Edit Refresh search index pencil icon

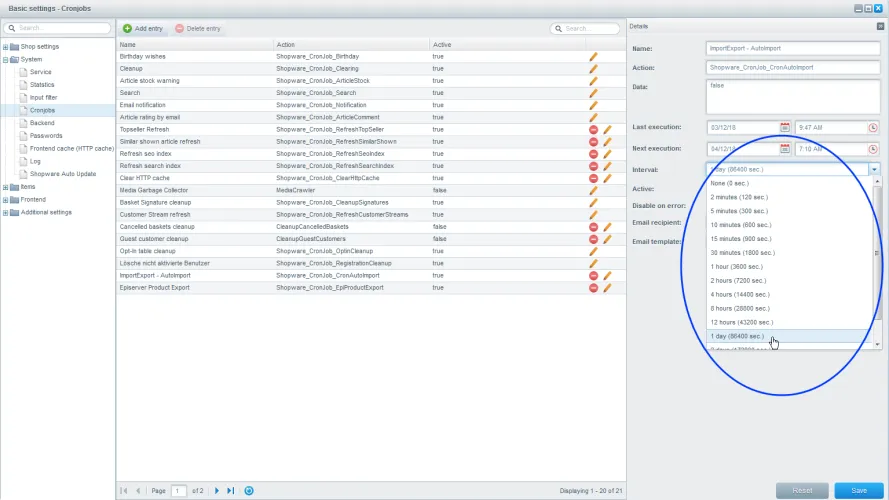pos(607,166)
